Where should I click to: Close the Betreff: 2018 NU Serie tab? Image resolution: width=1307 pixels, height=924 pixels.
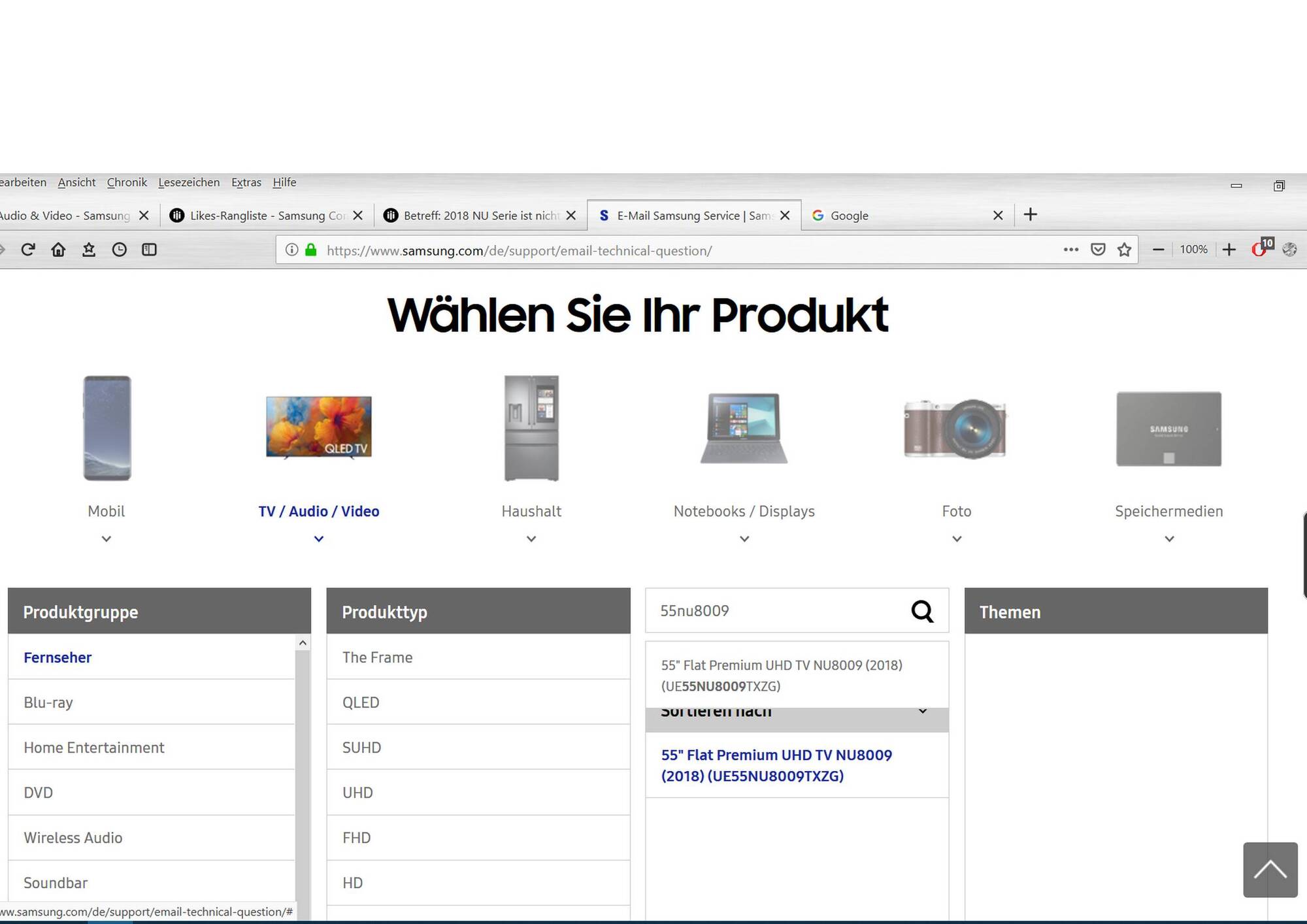tap(571, 215)
